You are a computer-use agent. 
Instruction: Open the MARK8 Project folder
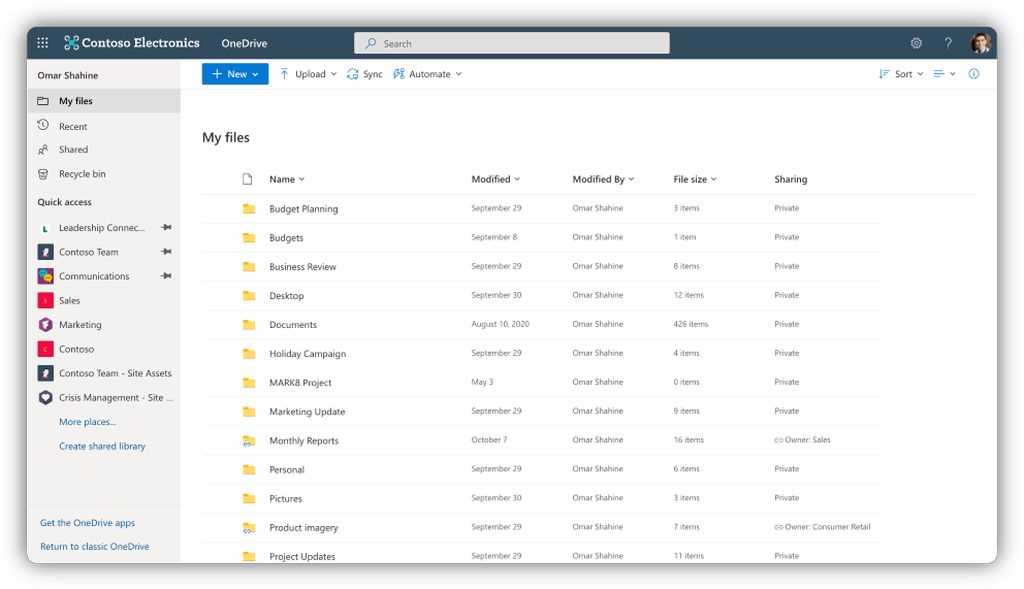point(300,383)
